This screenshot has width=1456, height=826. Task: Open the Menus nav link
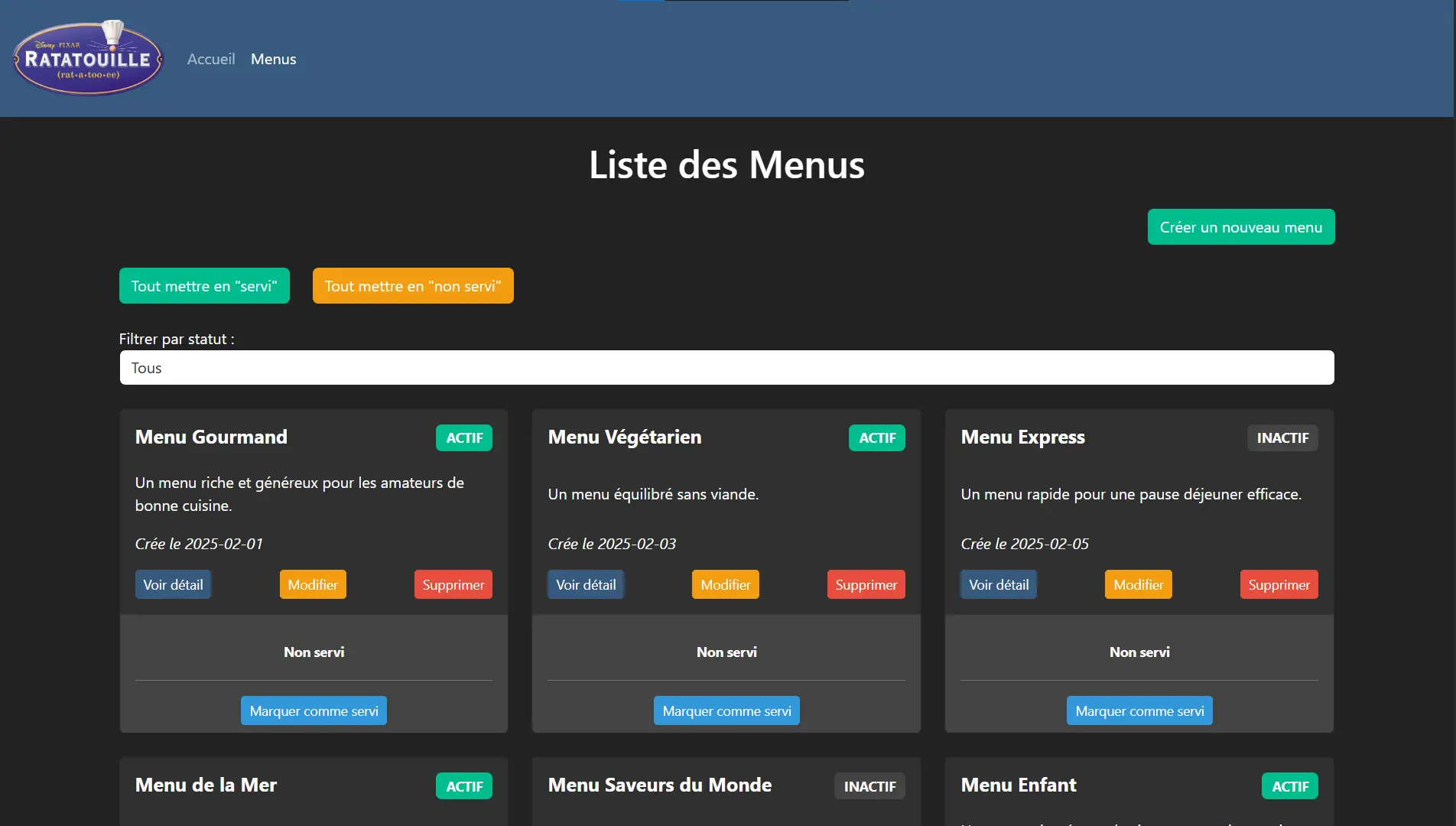[273, 59]
